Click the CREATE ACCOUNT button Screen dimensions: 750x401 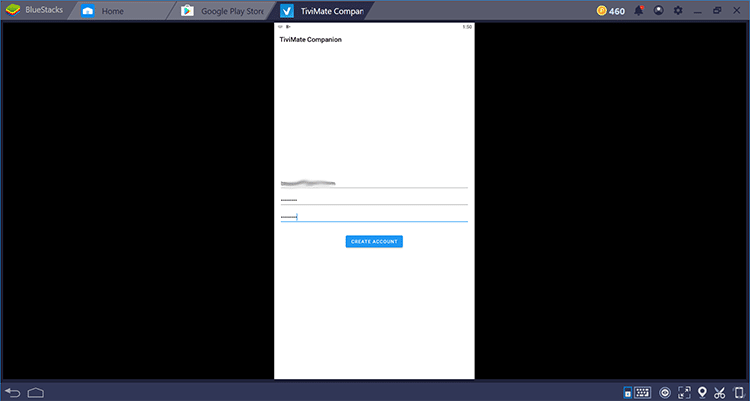(x=374, y=242)
